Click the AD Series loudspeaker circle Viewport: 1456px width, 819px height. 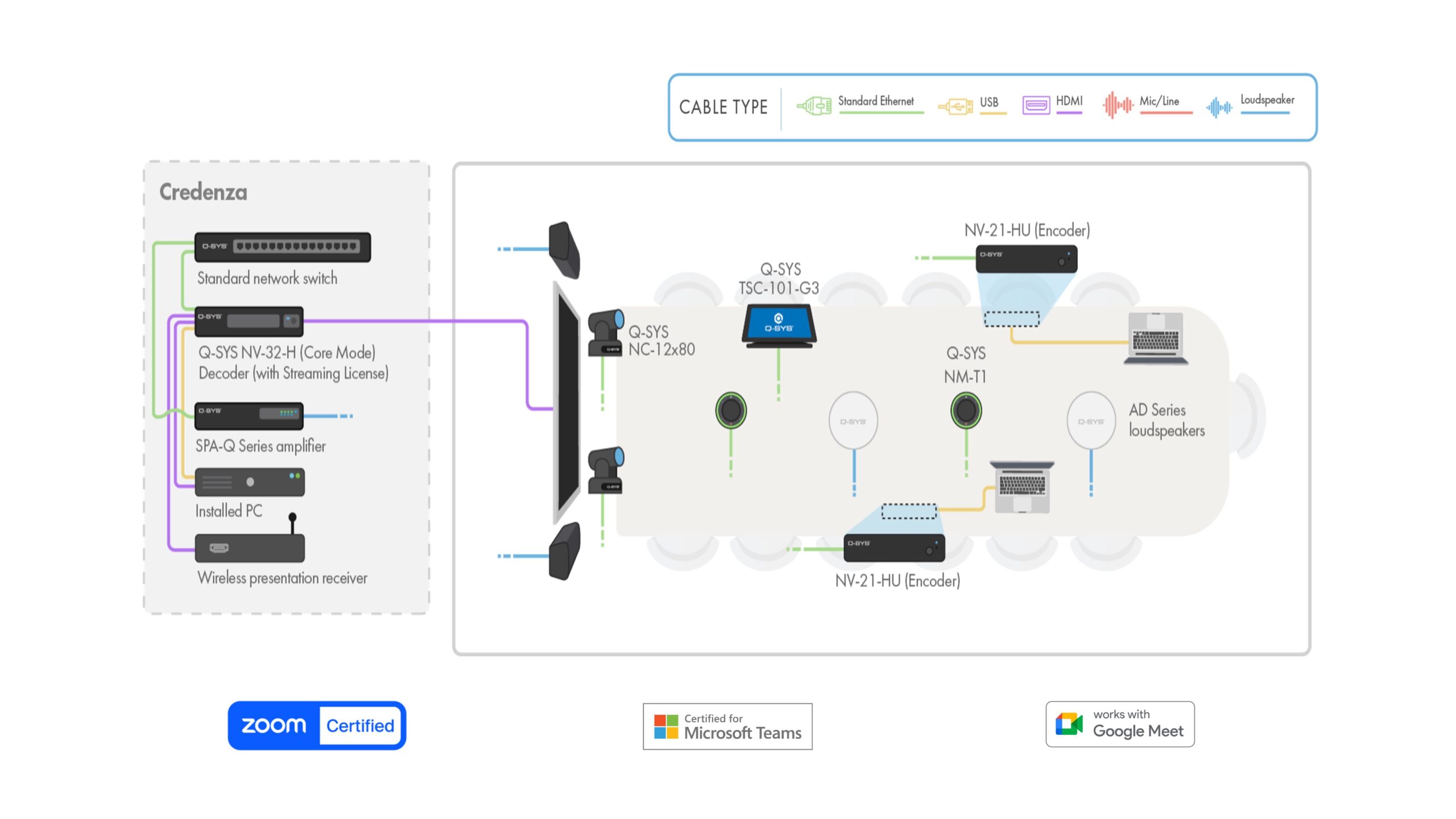point(1091,421)
